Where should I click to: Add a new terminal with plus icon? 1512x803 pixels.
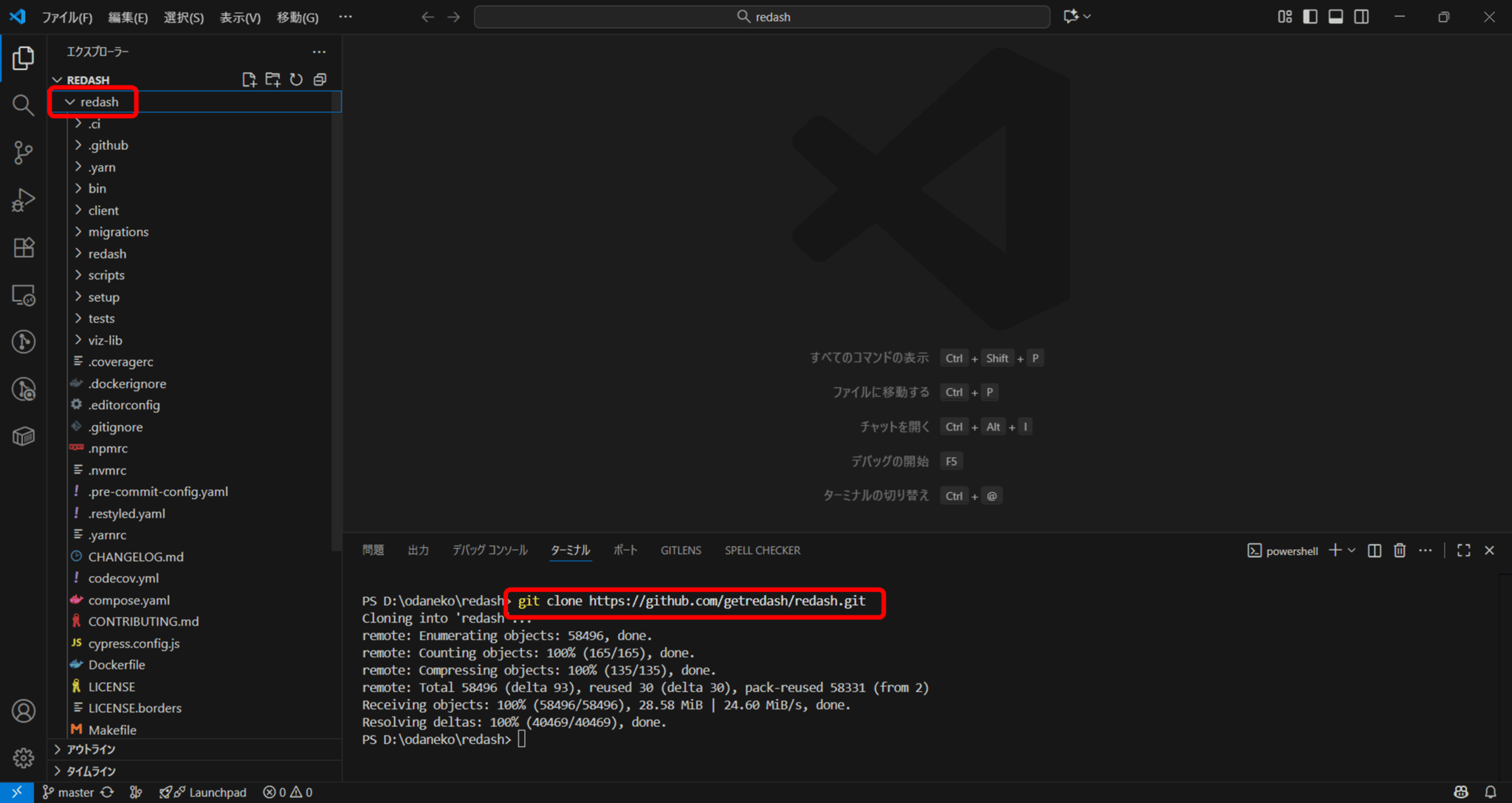point(1335,551)
